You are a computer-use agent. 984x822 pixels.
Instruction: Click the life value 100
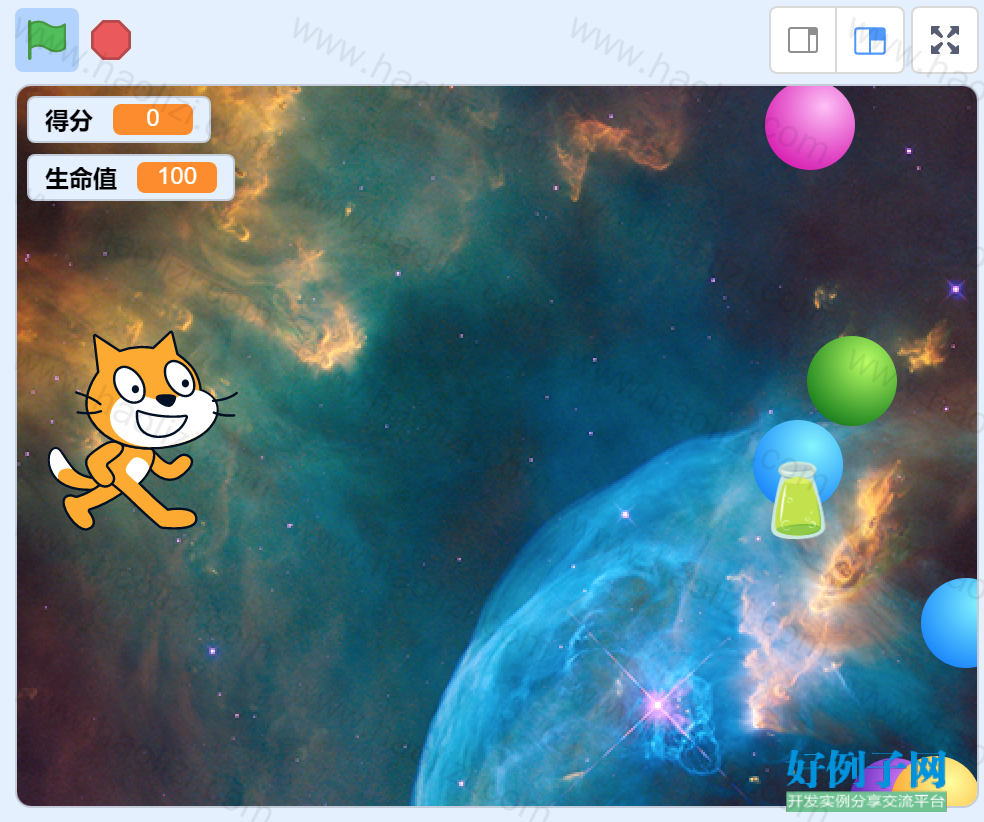pos(177,177)
